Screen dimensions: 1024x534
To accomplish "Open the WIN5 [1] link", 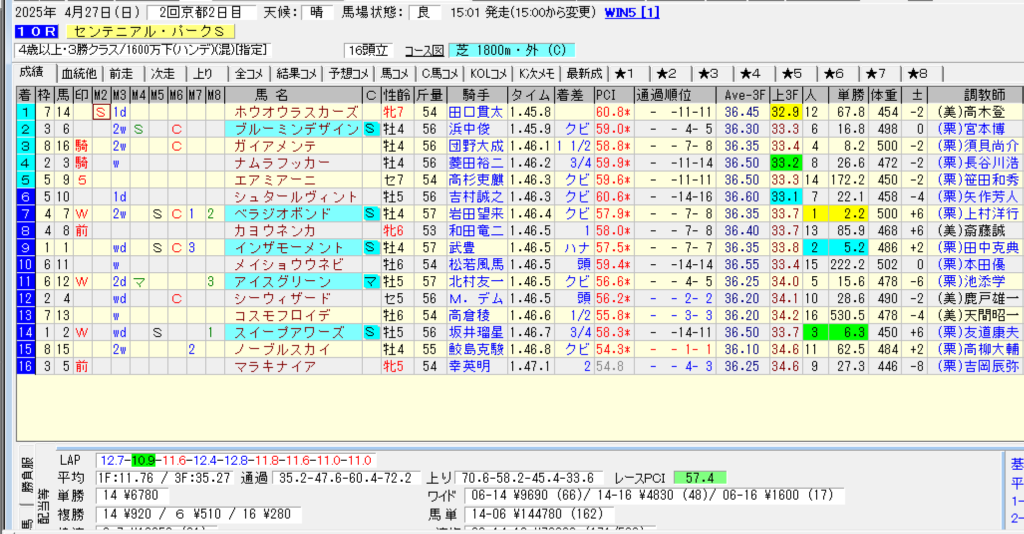I will click(632, 13).
